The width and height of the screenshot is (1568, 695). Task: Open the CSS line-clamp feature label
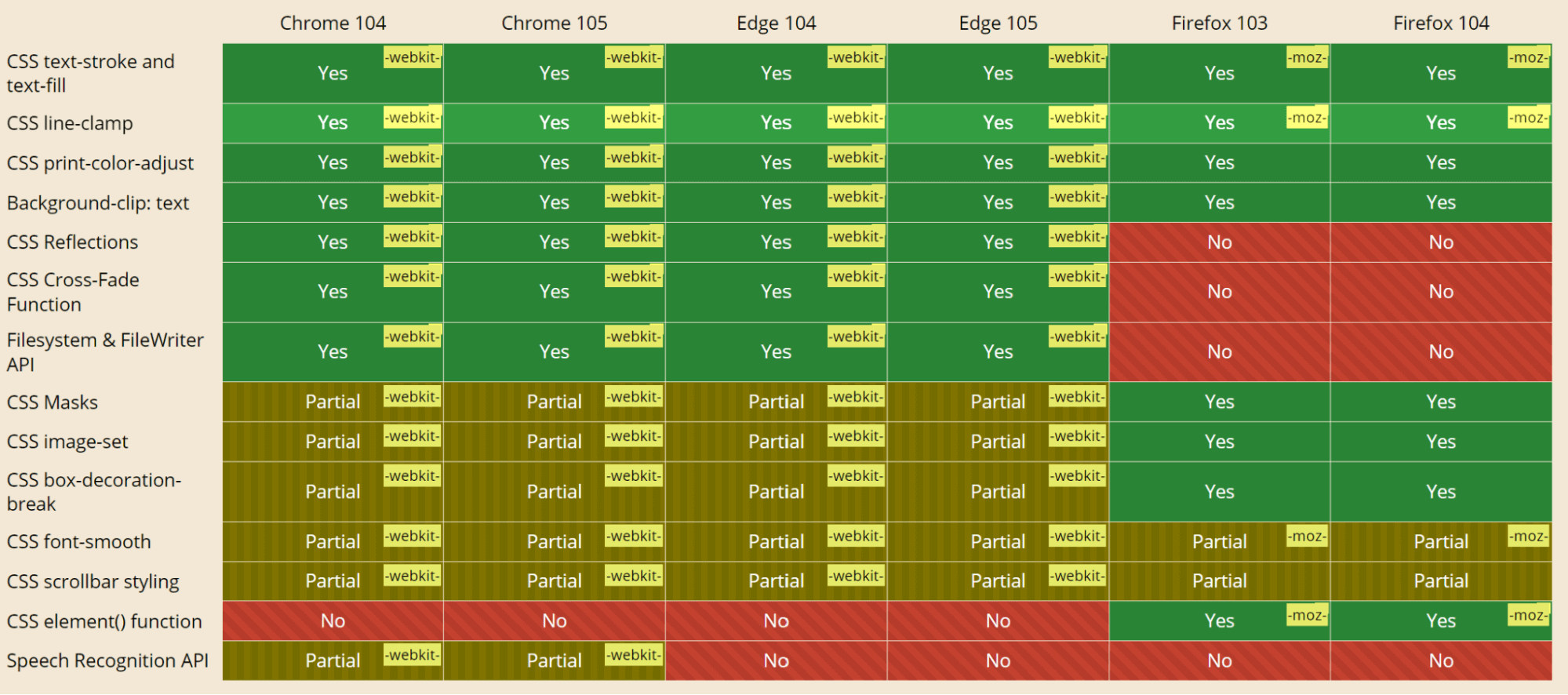[x=70, y=123]
